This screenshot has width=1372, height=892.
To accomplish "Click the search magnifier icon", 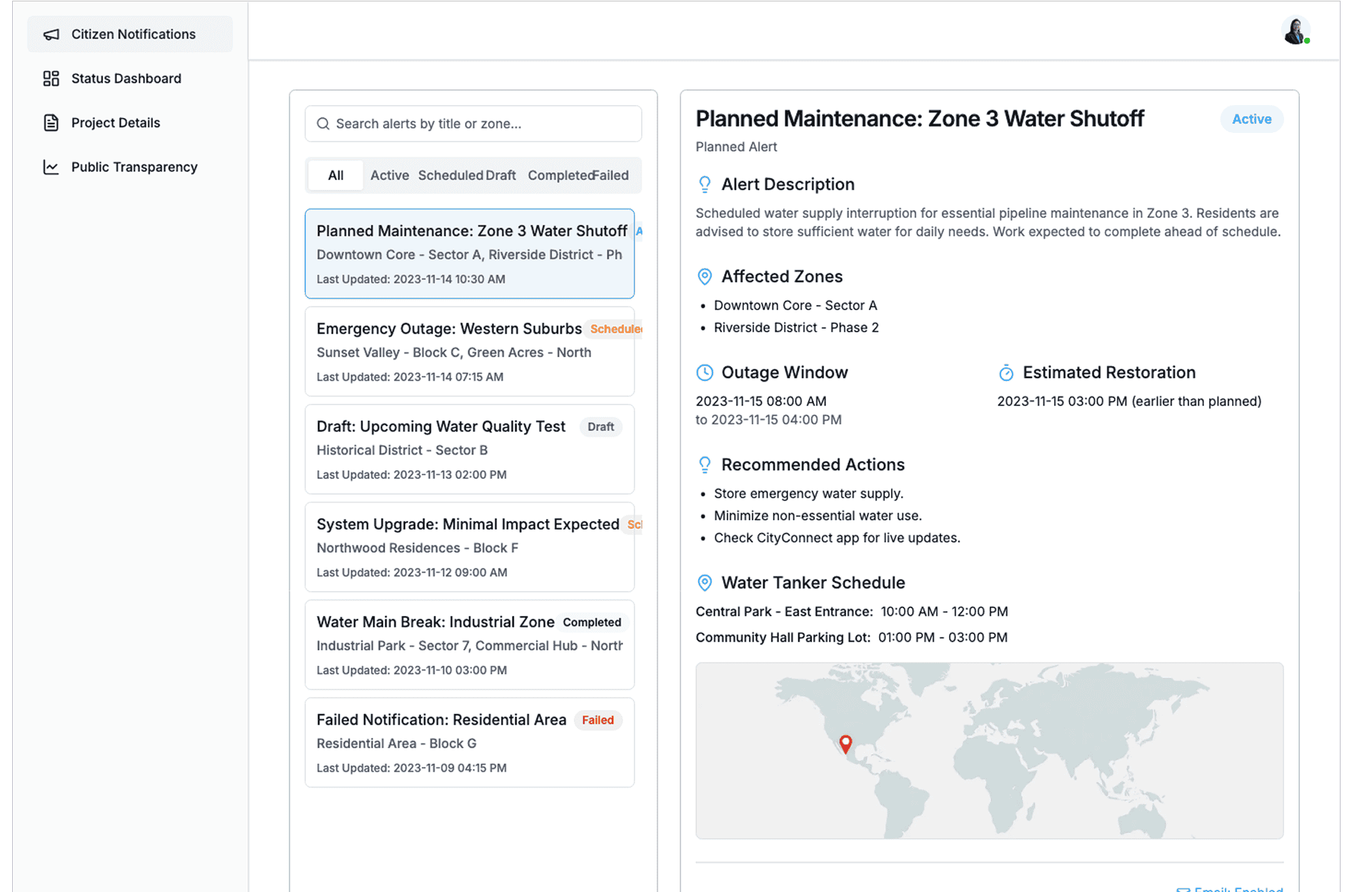I will tap(323, 124).
